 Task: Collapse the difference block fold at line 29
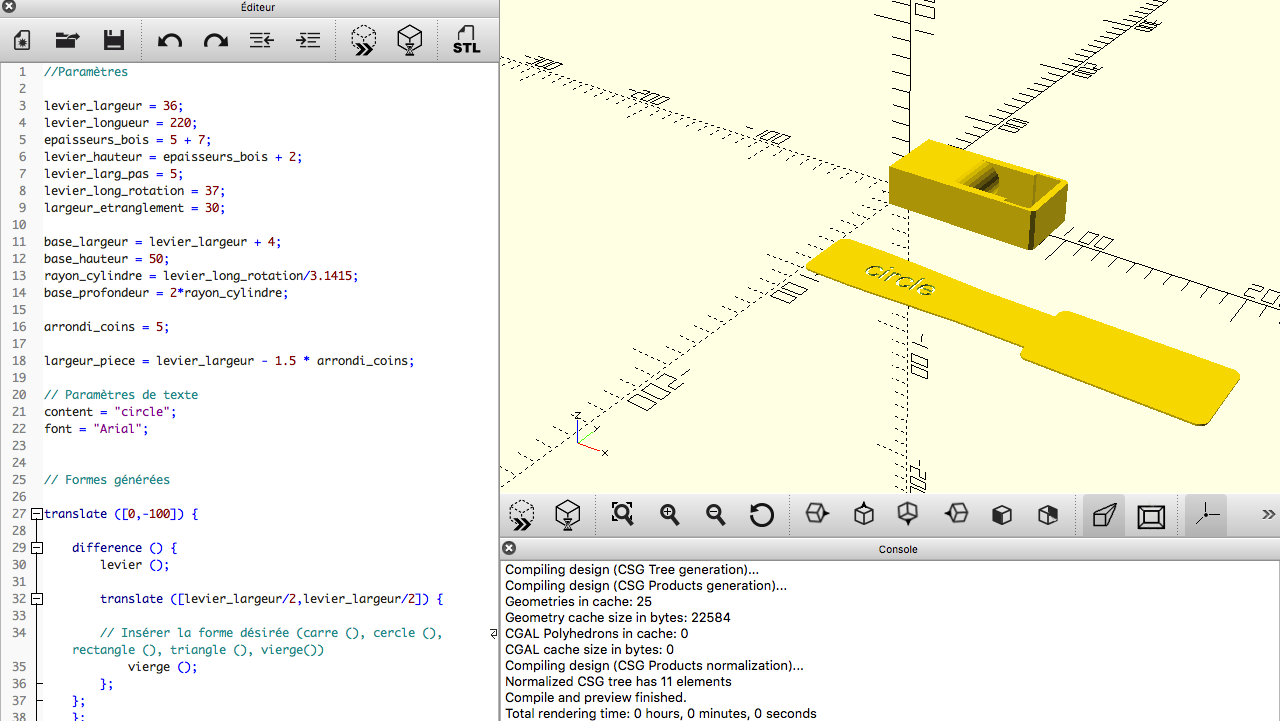pos(36,548)
